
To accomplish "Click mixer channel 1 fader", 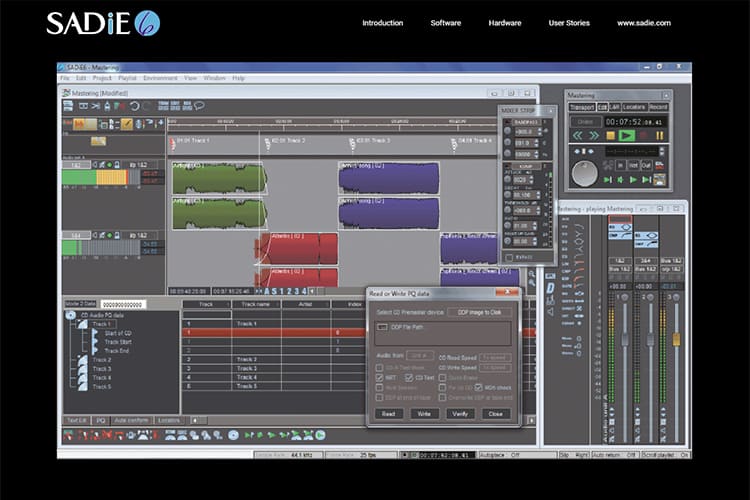I will point(625,339).
